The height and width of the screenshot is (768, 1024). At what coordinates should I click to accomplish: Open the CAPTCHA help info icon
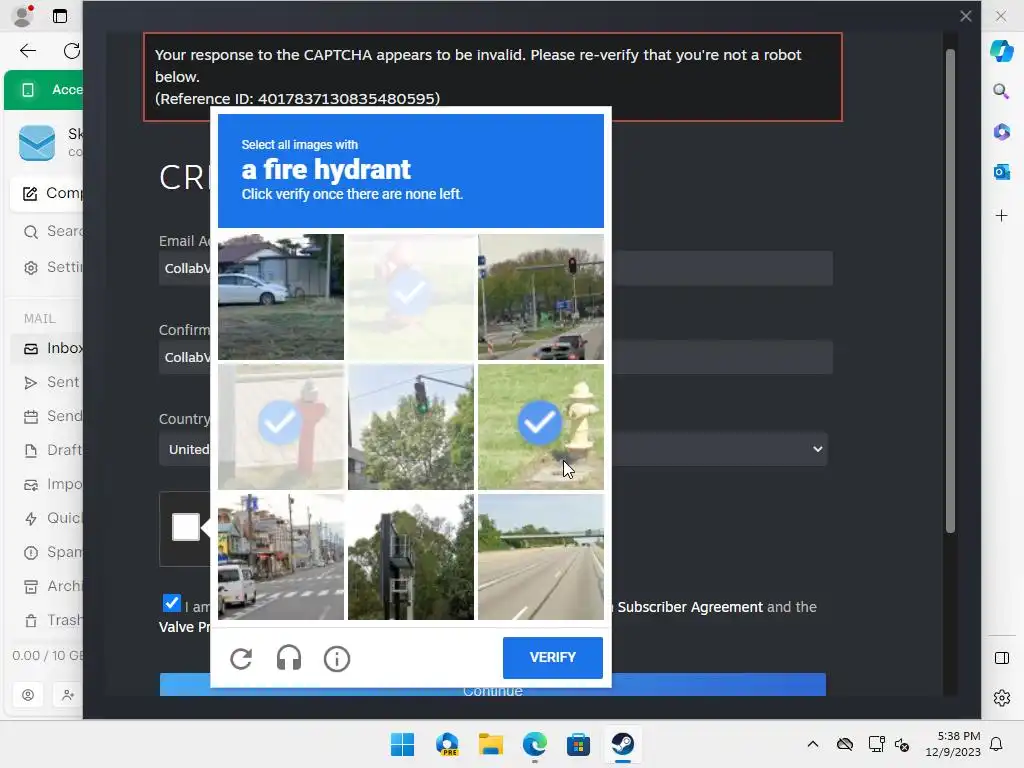tap(337, 658)
